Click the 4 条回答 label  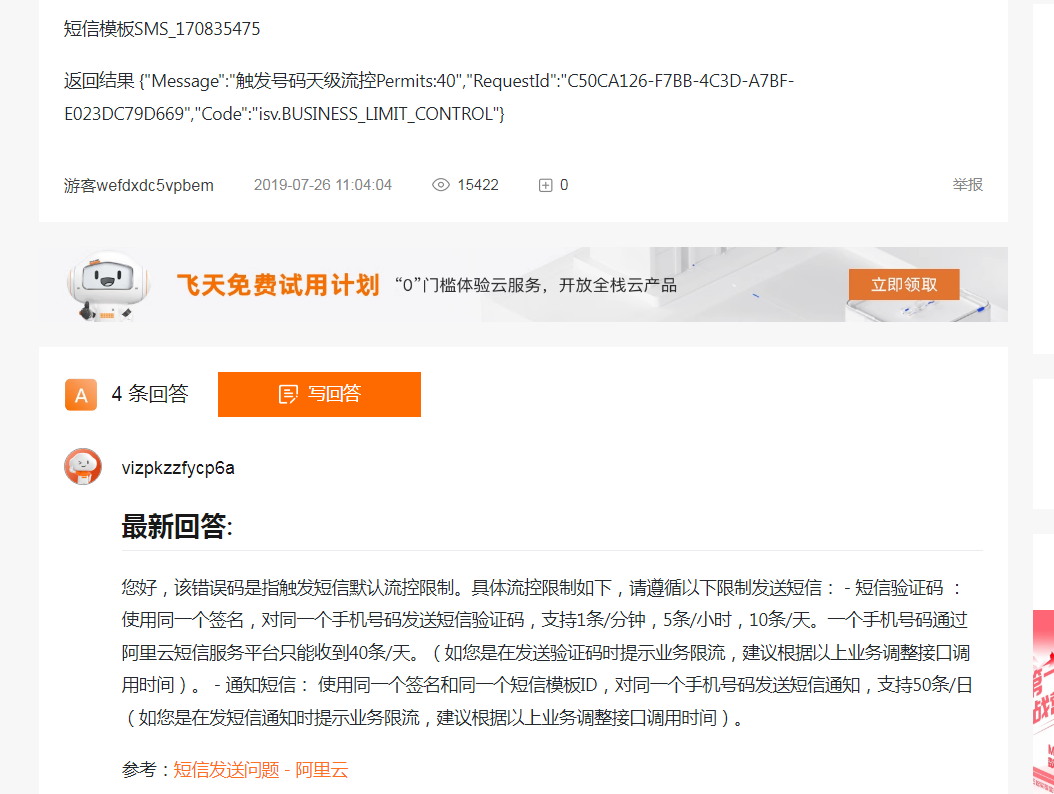(150, 394)
